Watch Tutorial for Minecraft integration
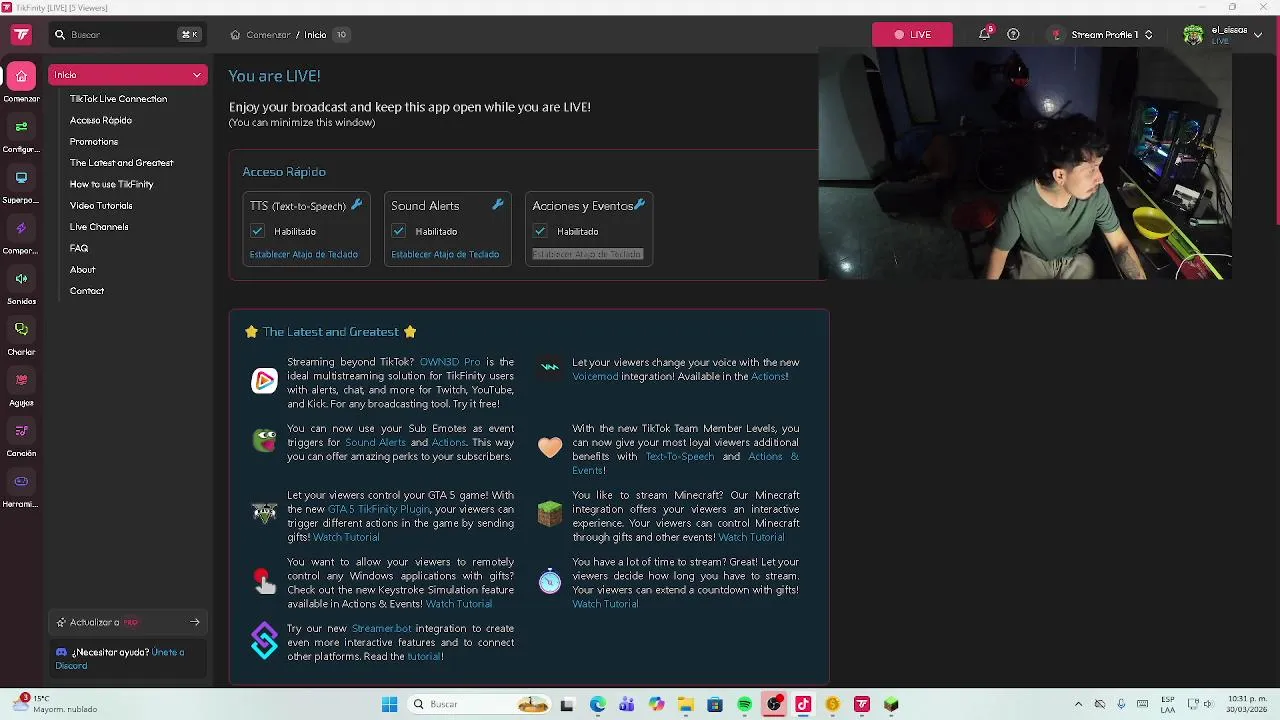Screen dimensions: 1280x720 click(x=751, y=537)
